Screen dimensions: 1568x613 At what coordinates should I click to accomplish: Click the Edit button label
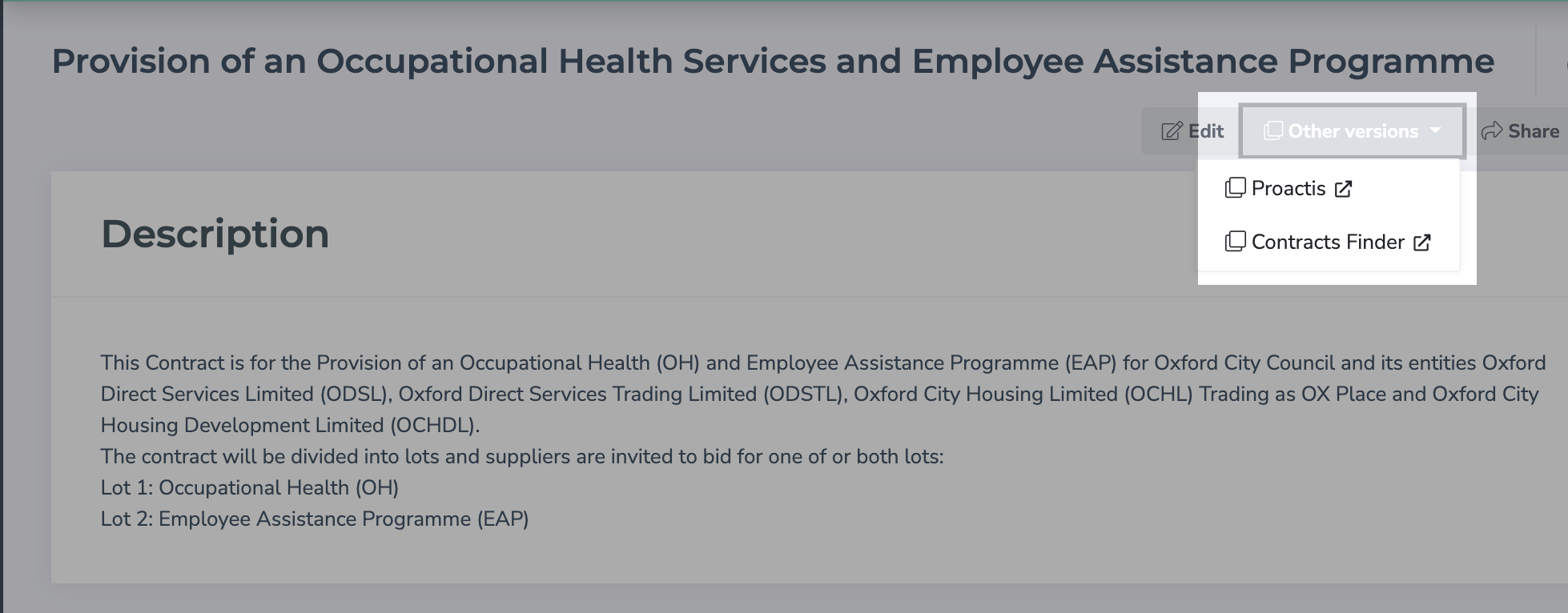tap(1206, 131)
